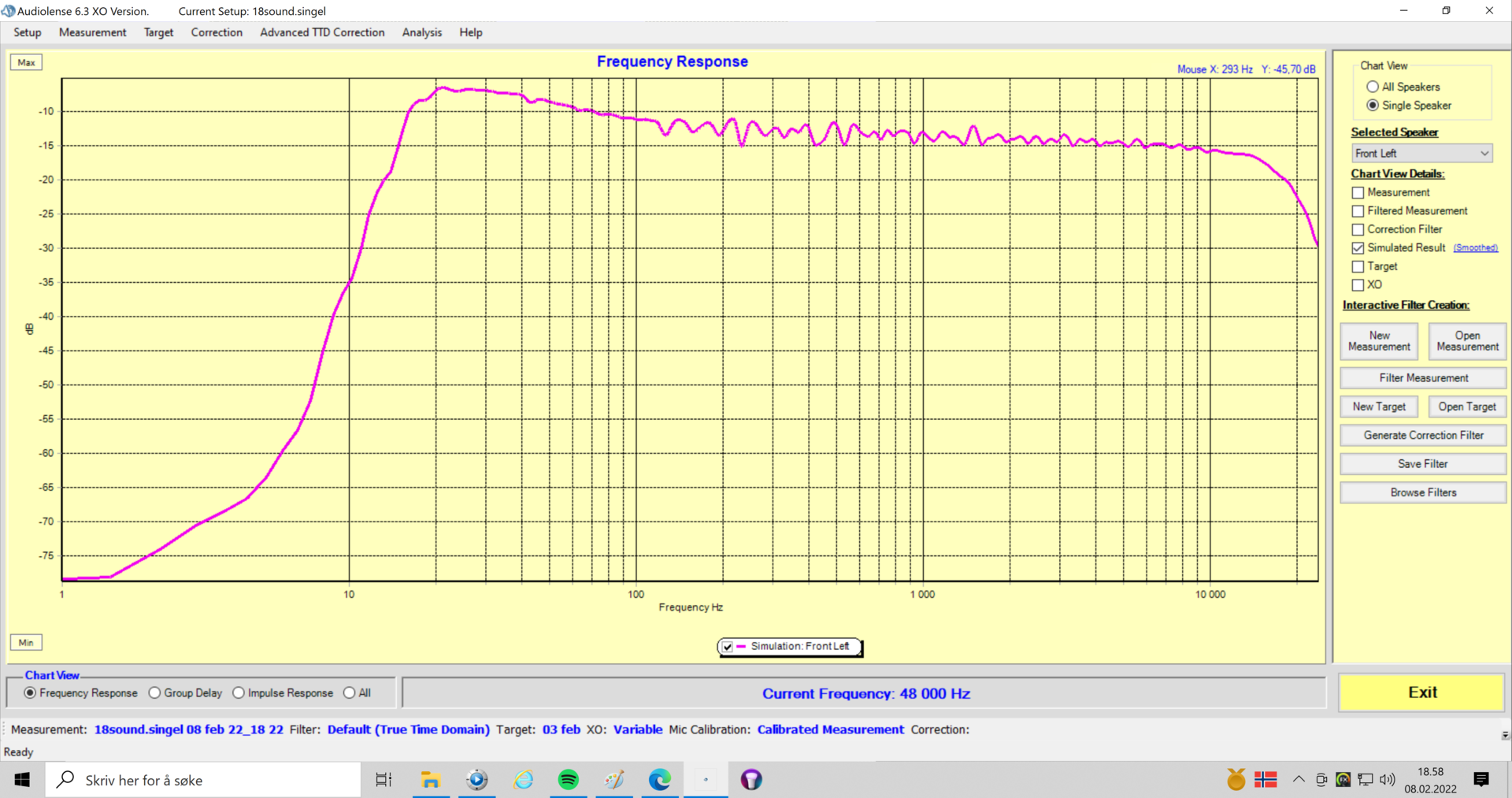Open Microsoft Edge from the taskbar
1512x798 pixels.
[660, 780]
